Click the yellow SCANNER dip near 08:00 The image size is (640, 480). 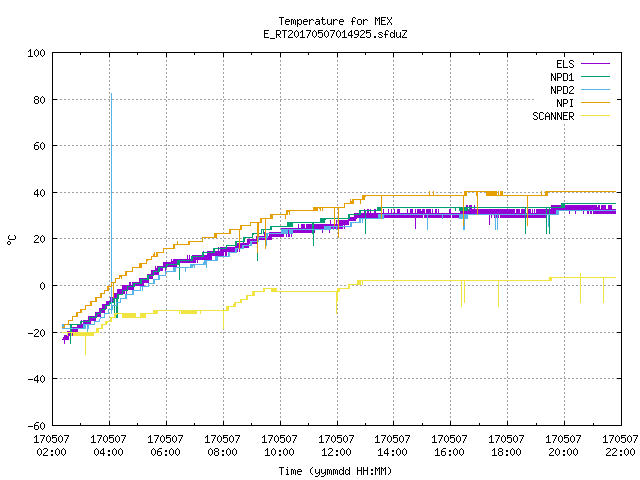(223, 320)
